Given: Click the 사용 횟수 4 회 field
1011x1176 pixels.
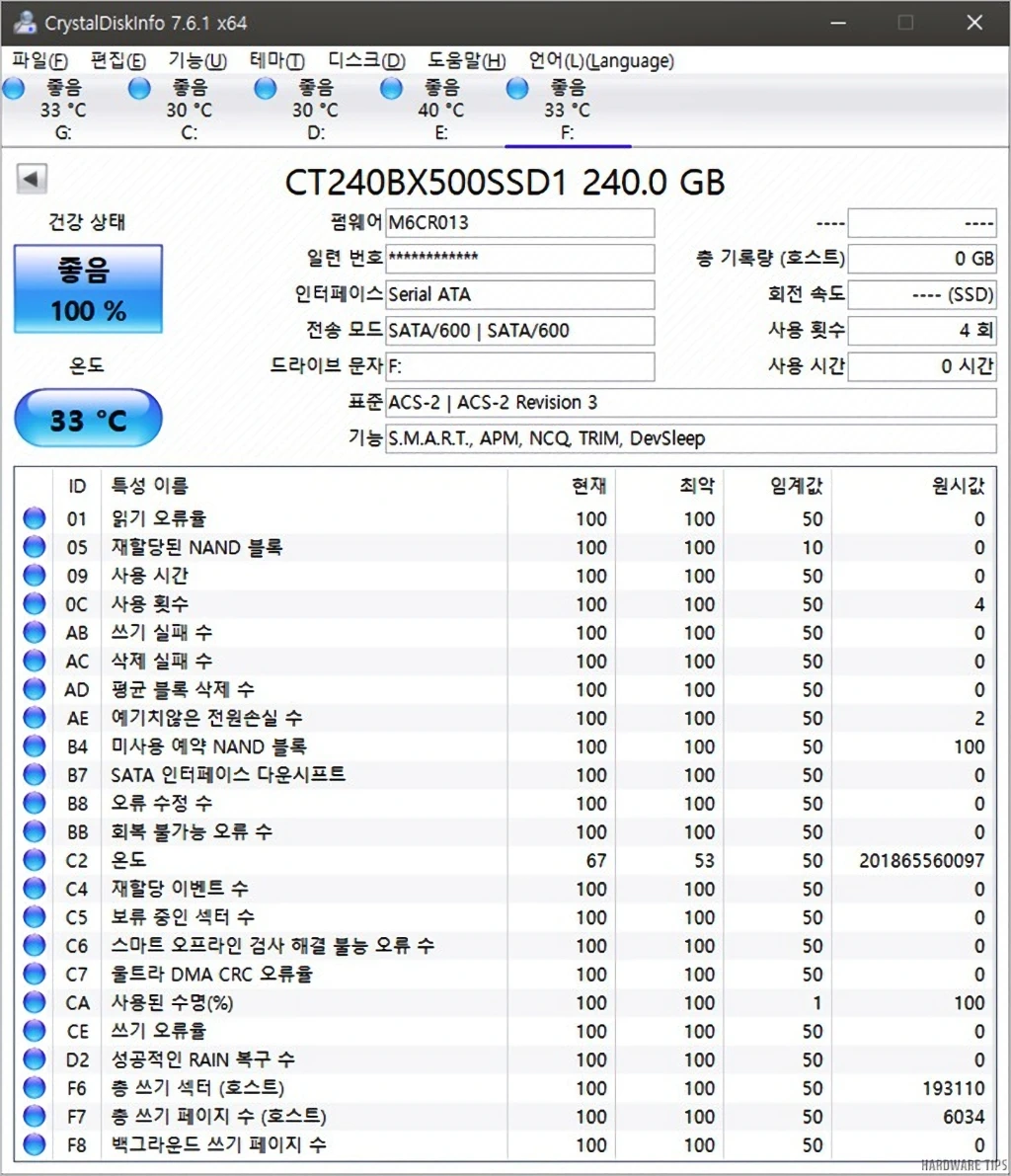Looking at the screenshot, I should [x=922, y=331].
